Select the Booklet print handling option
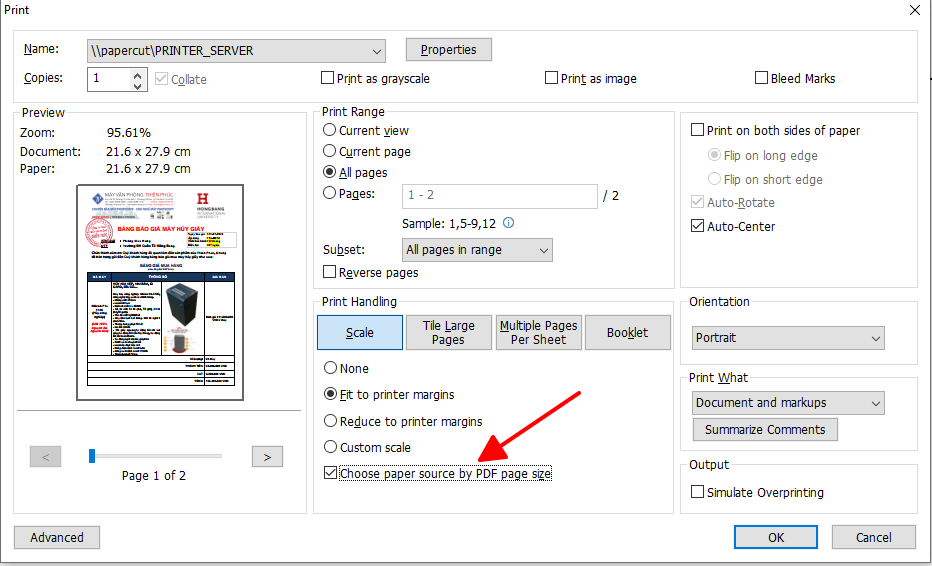 click(x=627, y=333)
